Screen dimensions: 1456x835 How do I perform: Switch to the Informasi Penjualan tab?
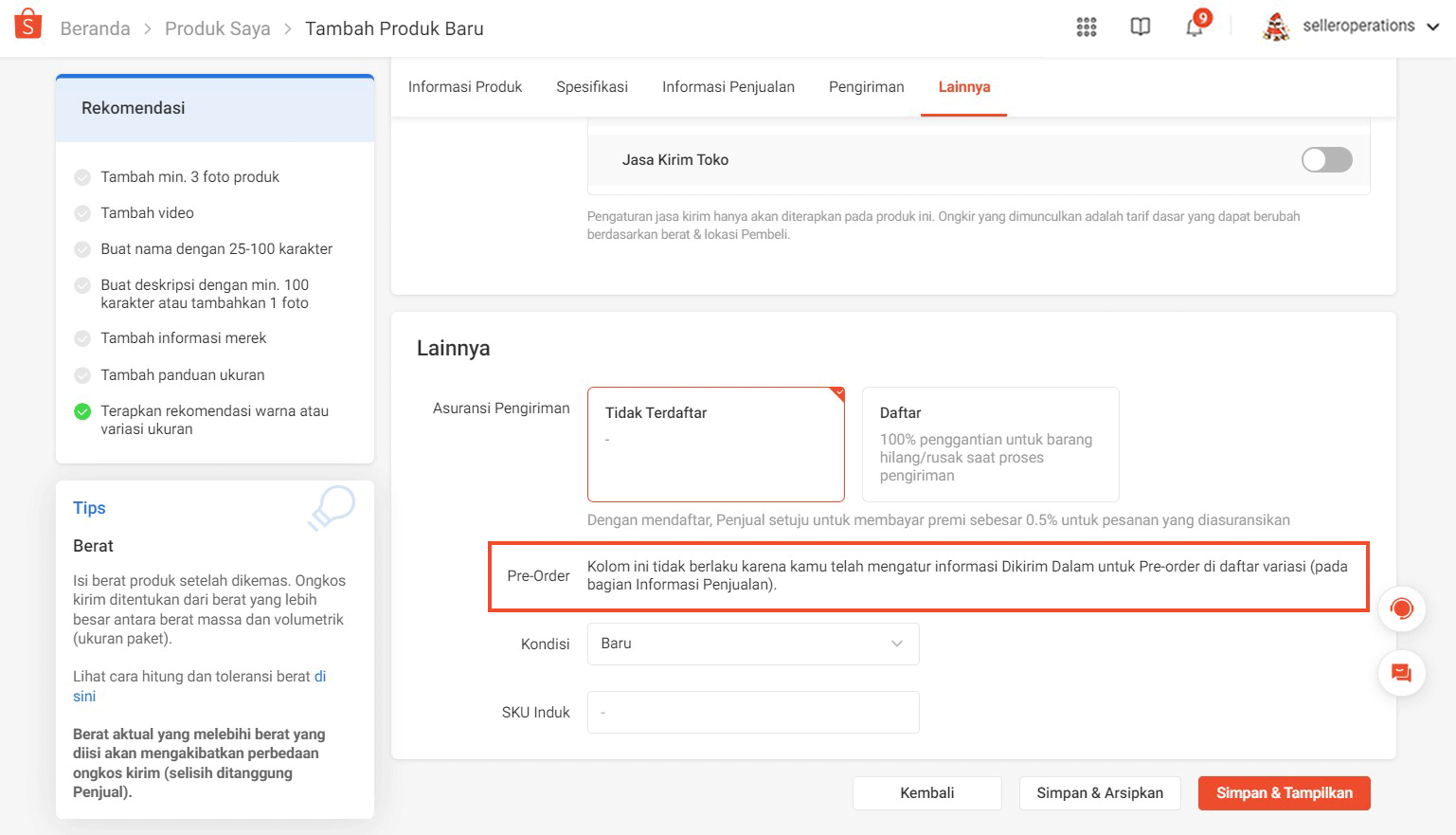coord(728,87)
